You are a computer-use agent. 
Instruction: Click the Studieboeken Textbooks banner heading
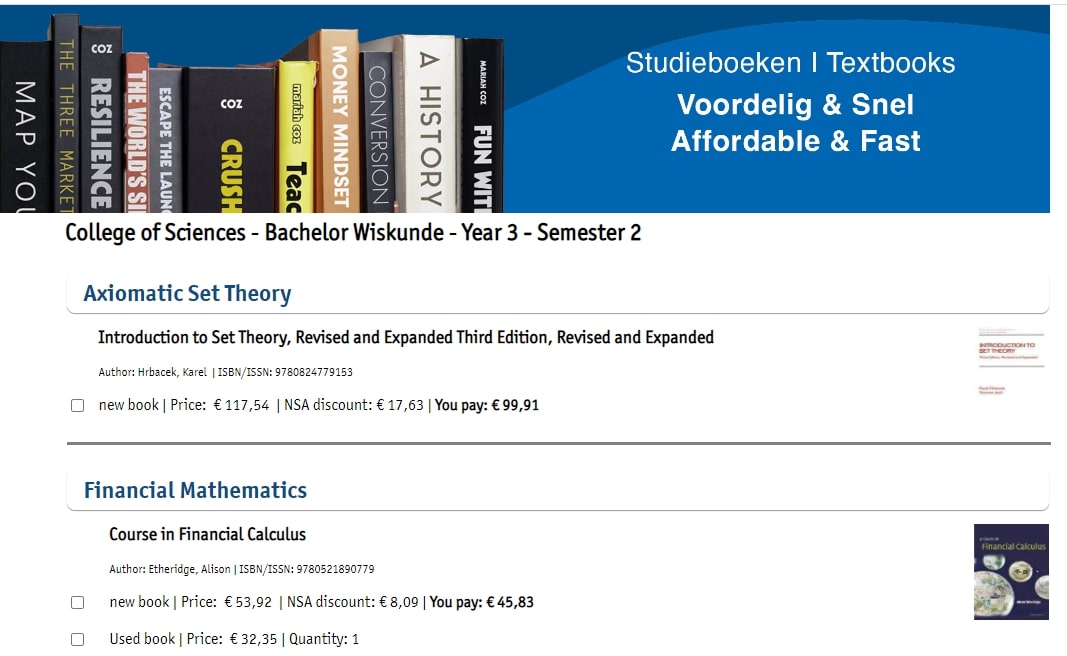point(790,63)
